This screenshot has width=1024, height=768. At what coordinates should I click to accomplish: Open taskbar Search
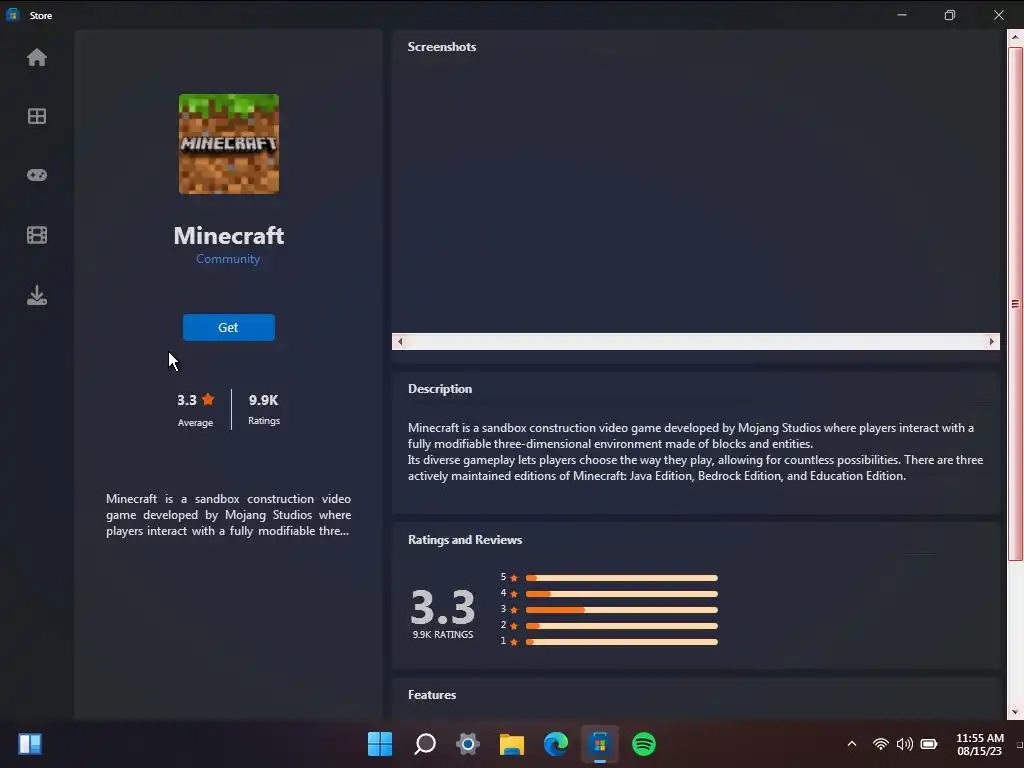coord(424,744)
